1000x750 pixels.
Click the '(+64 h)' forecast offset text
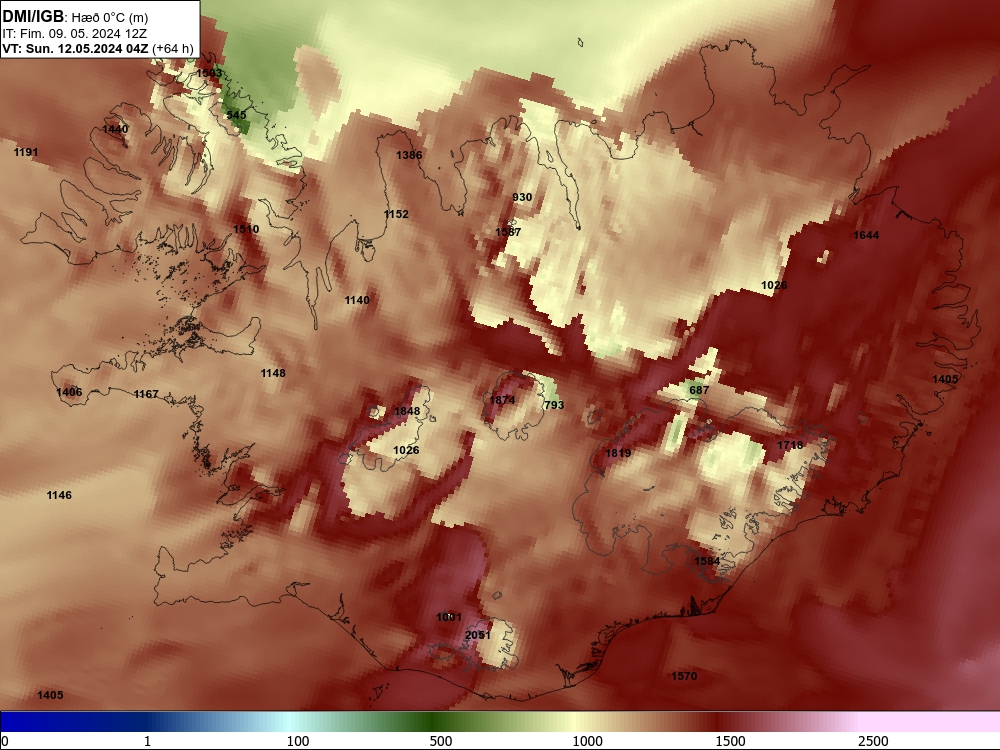click(173, 48)
